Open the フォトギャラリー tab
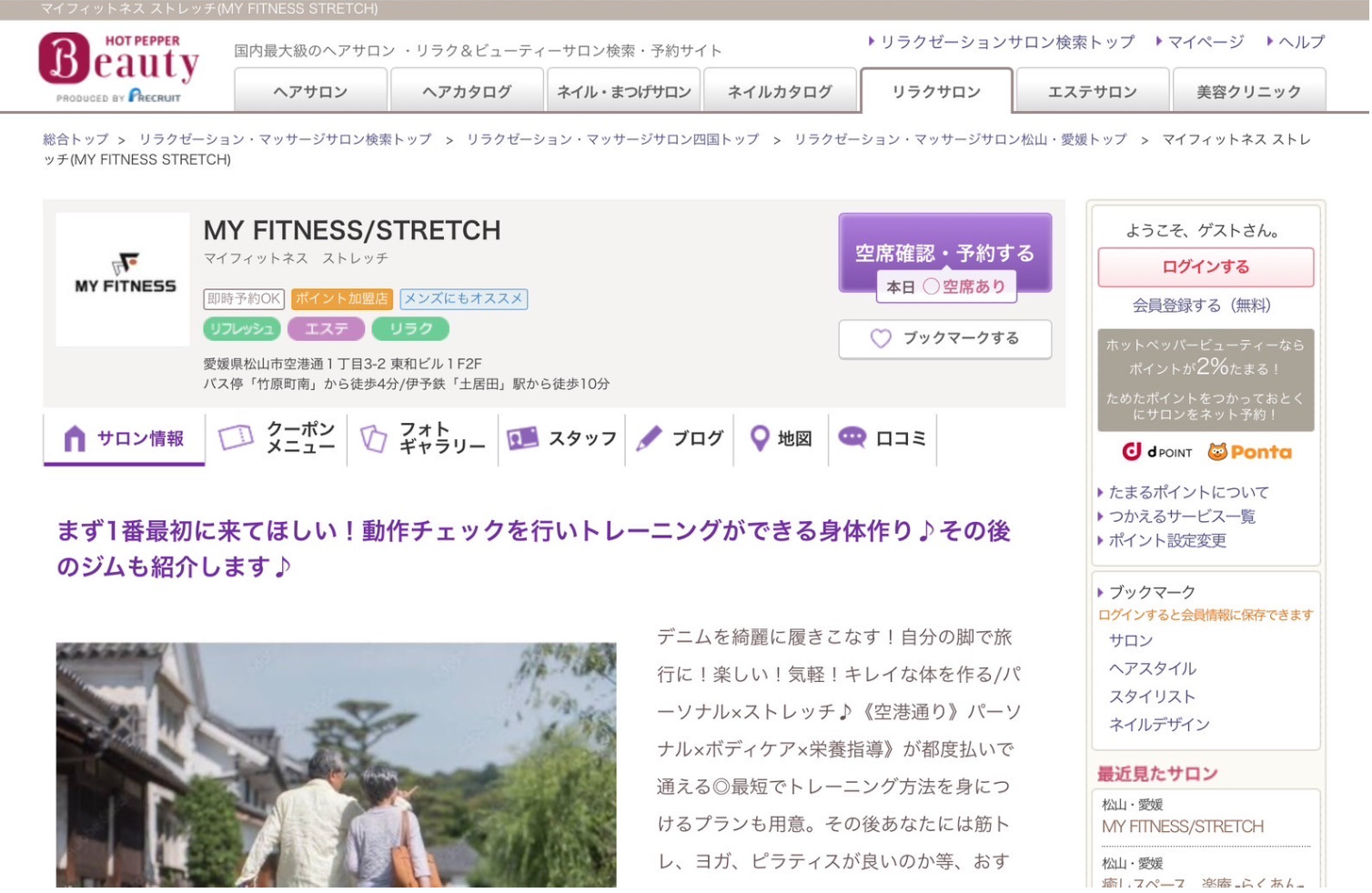The width and height of the screenshot is (1372, 893). (423, 438)
